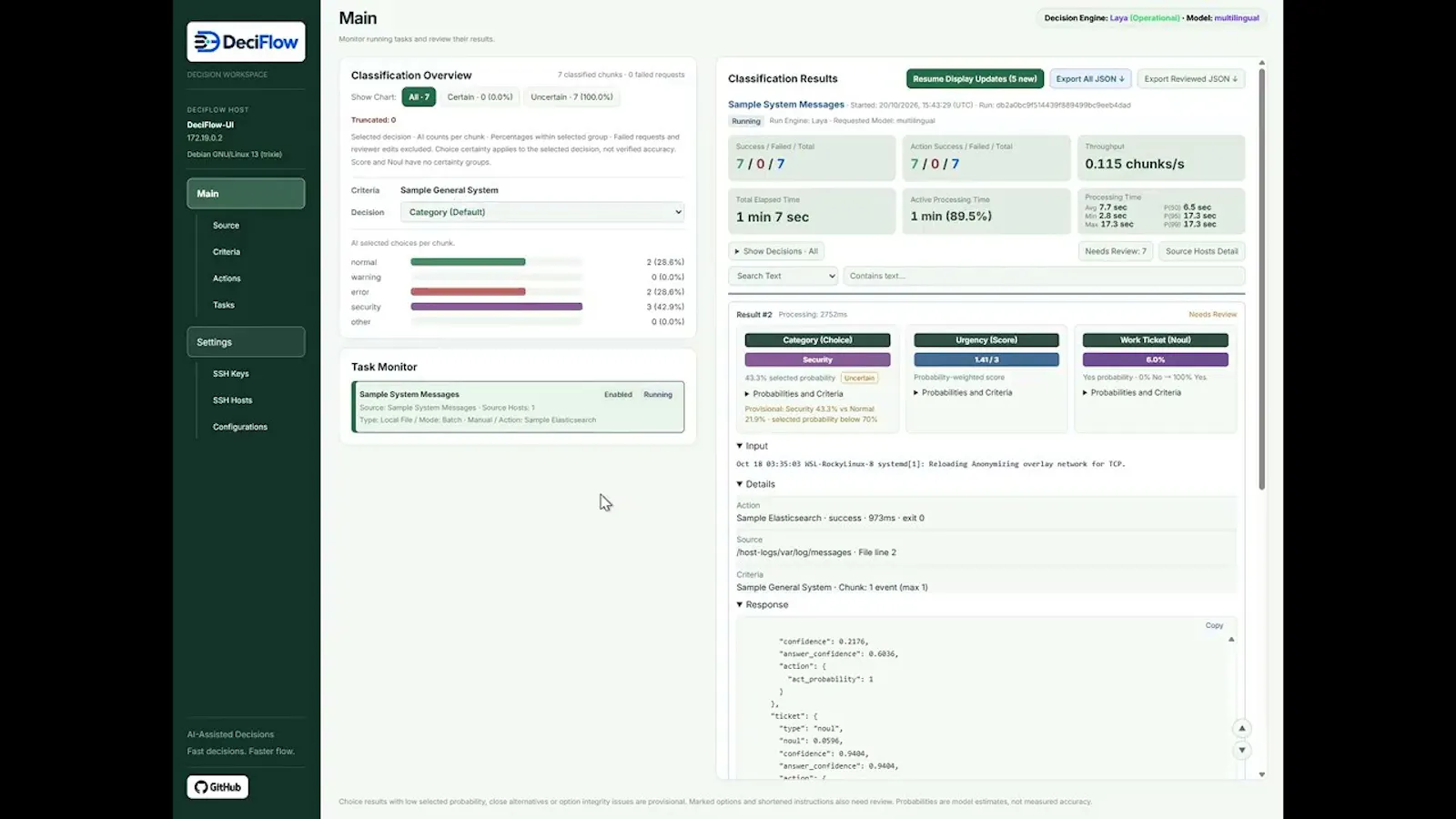
Task: Show the Uncertain · 7 chart filter
Action: [x=571, y=97]
